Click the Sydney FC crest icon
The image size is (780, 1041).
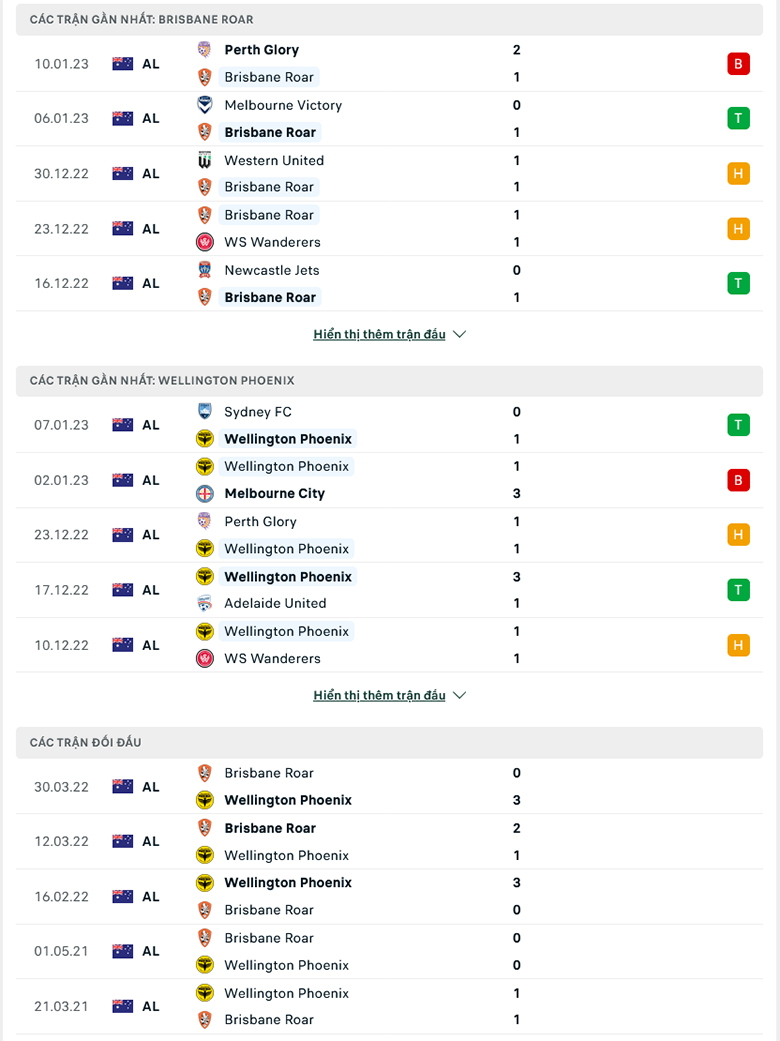[205, 411]
